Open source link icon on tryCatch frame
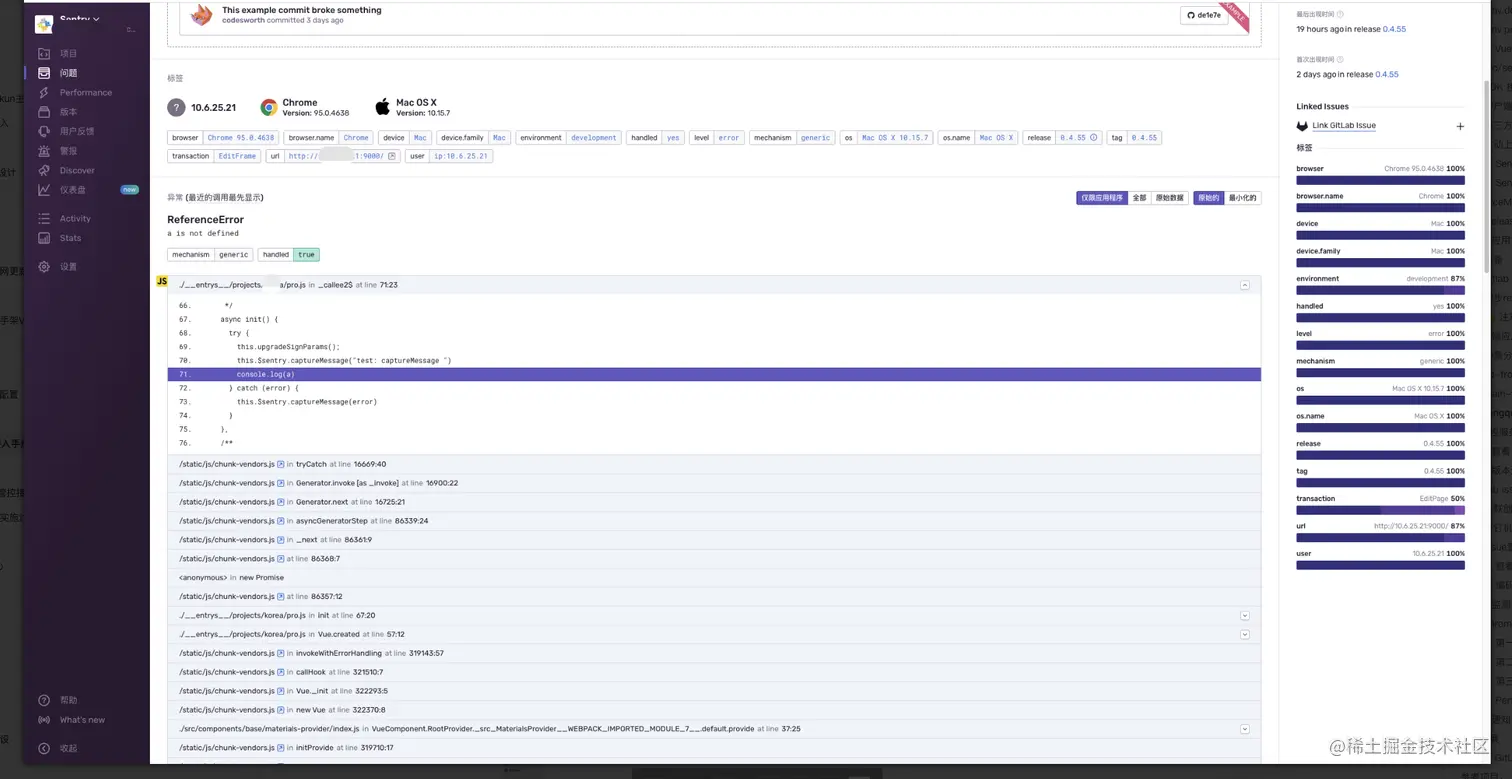Viewport: 1512px width, 779px height. click(x=281, y=464)
